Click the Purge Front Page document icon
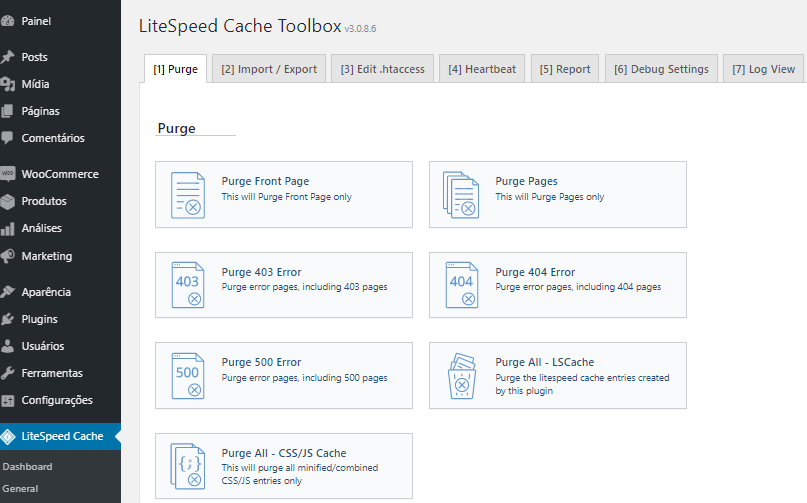The height and width of the screenshot is (503, 807). (187, 195)
